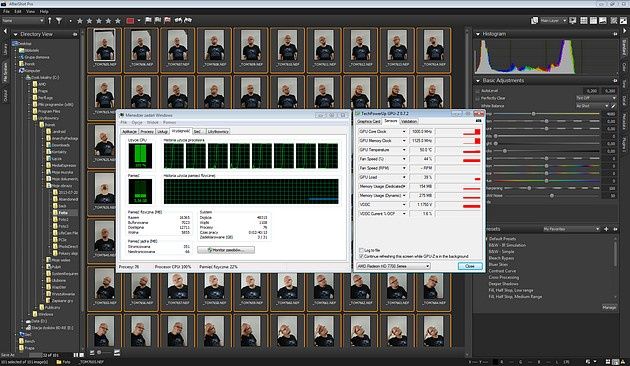Toggle the Perfectly Clear checkbox
This screenshot has height=366, width=630.
pos(477,98)
